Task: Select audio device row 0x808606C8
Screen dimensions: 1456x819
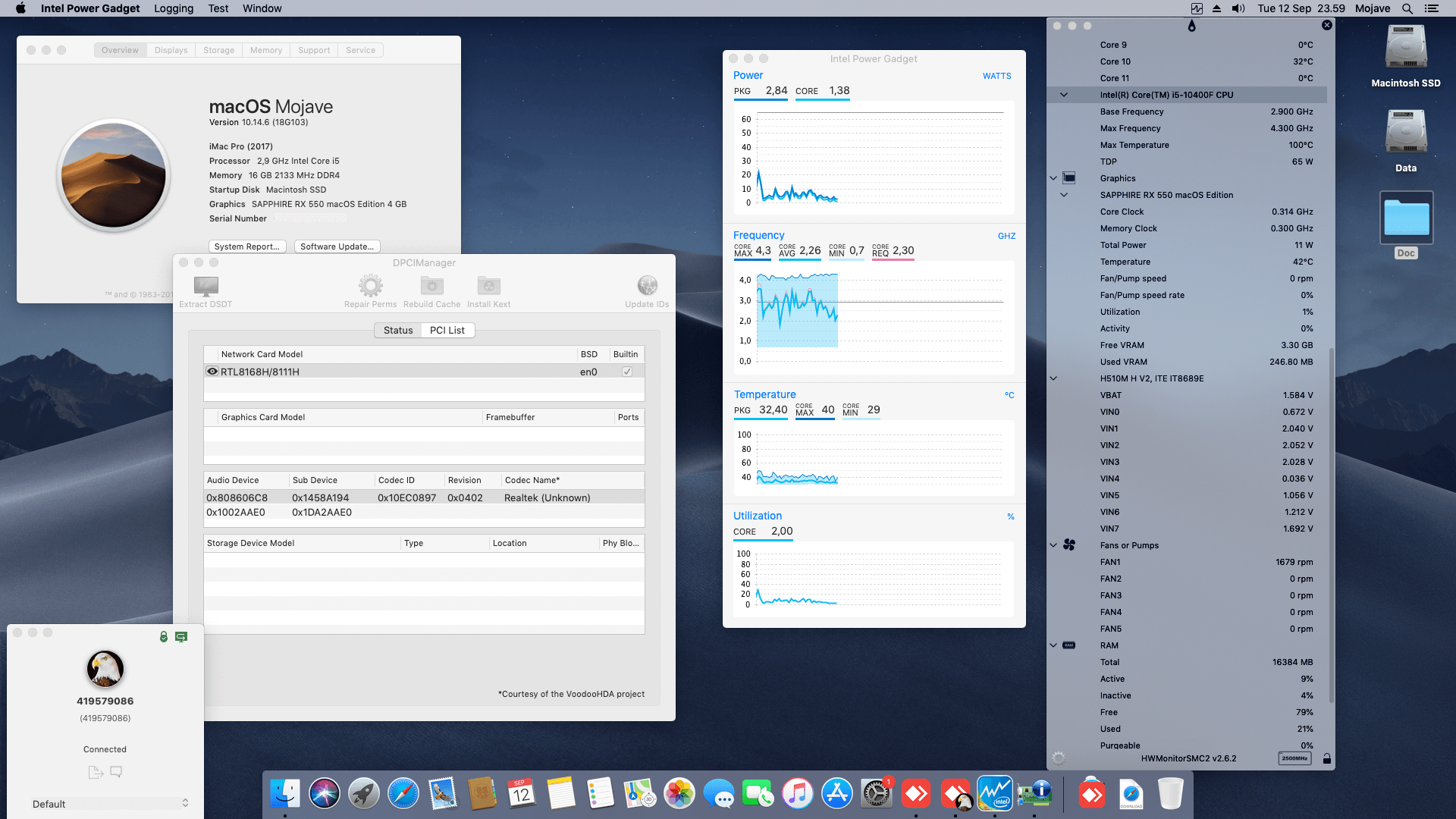Action: click(424, 497)
